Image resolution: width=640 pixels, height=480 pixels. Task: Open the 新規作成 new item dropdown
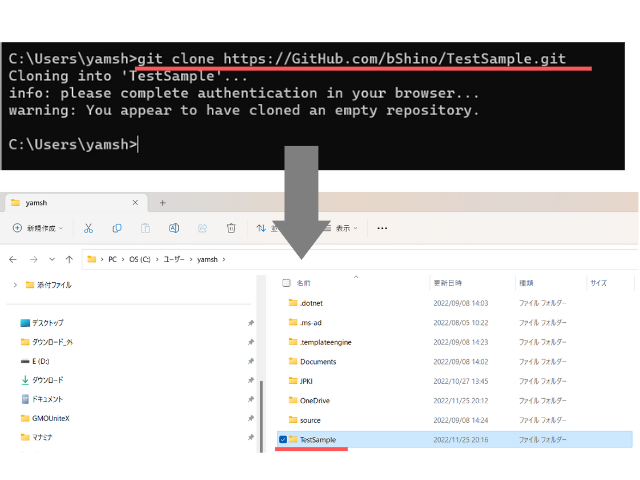(38, 228)
